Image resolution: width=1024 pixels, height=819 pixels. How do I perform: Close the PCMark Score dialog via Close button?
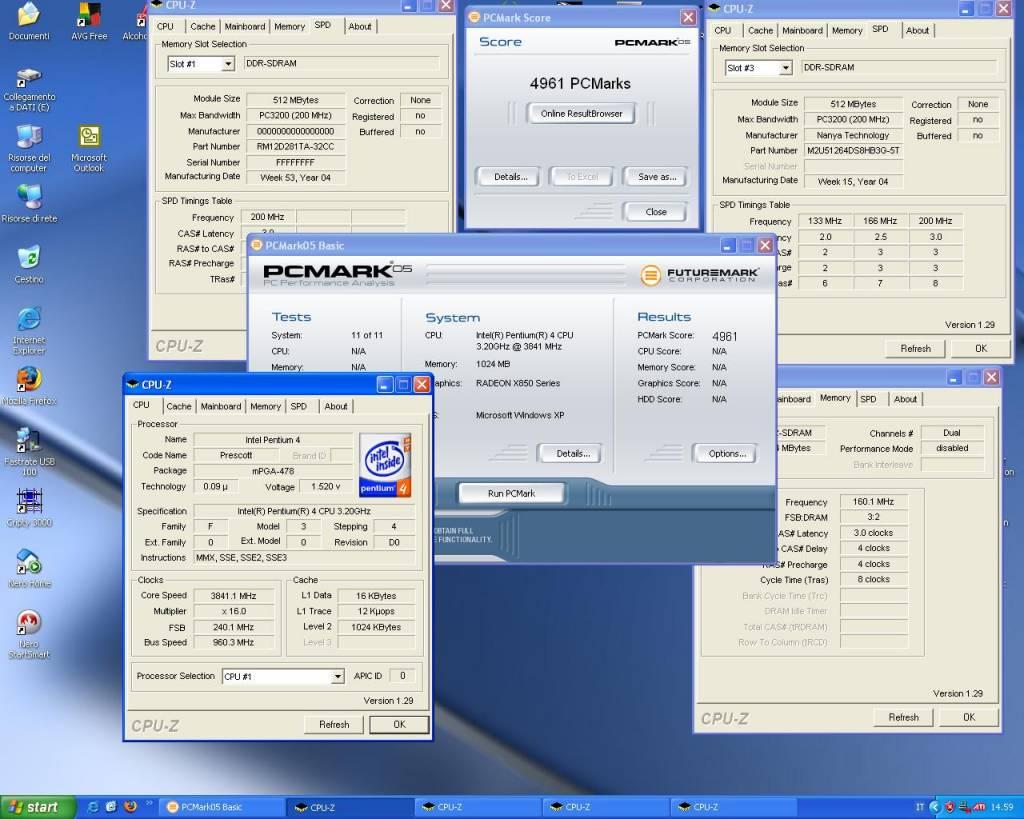[x=656, y=212]
